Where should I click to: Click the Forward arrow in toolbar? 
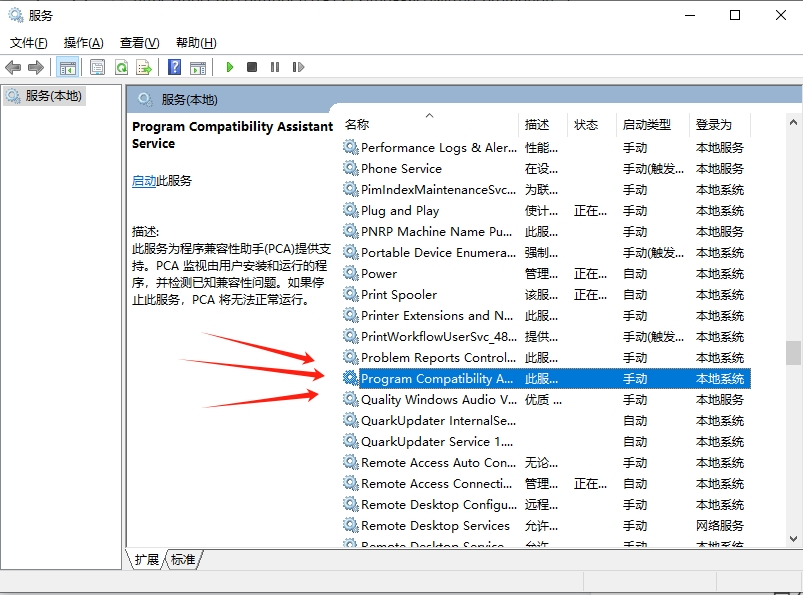click(x=36, y=67)
